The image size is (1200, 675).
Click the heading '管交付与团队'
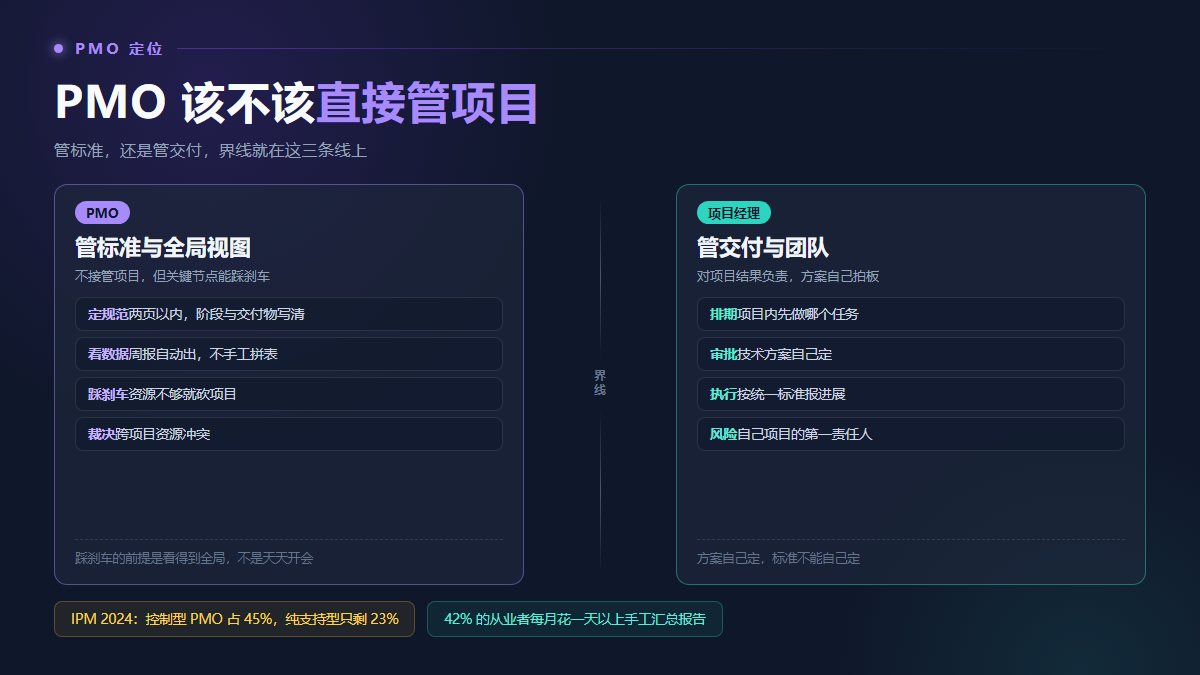coord(763,248)
